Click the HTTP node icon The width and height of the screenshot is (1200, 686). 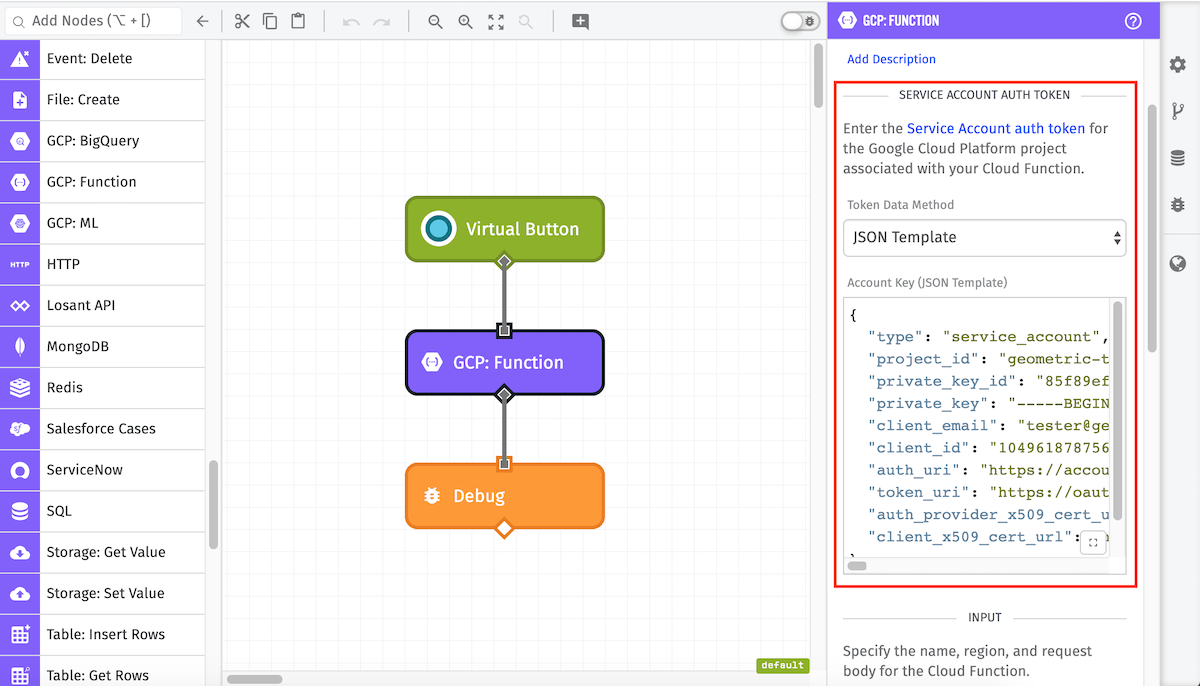[x=20, y=264]
